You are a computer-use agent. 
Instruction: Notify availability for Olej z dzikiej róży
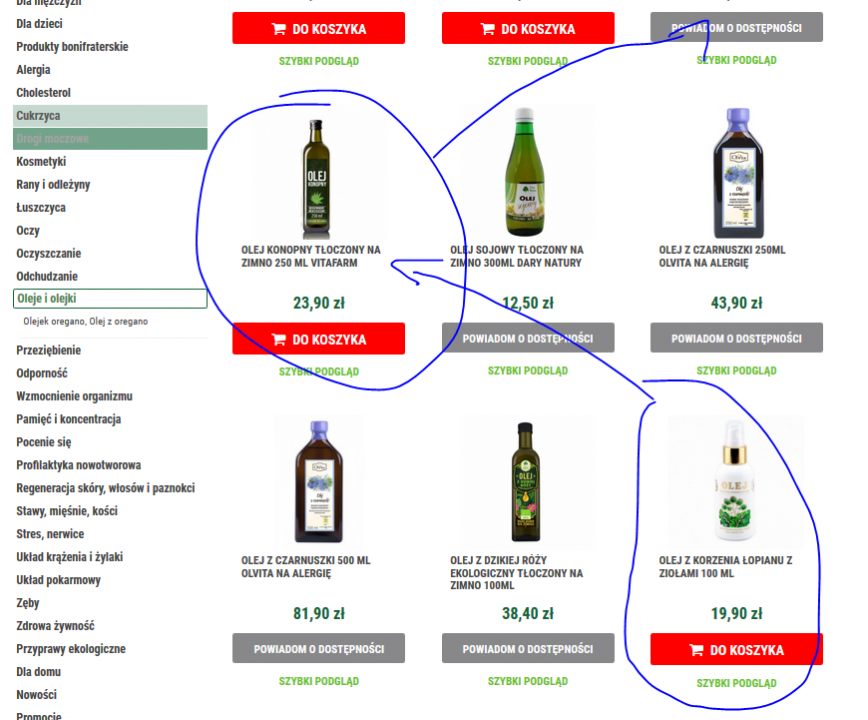(x=528, y=648)
